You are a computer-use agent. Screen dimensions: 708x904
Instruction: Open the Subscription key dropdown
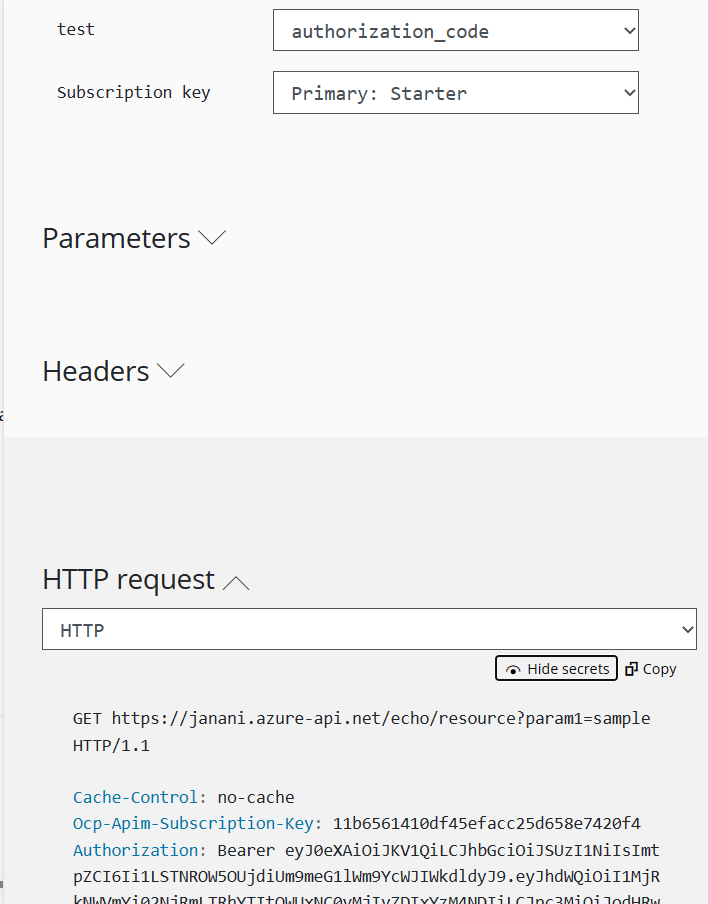455,92
